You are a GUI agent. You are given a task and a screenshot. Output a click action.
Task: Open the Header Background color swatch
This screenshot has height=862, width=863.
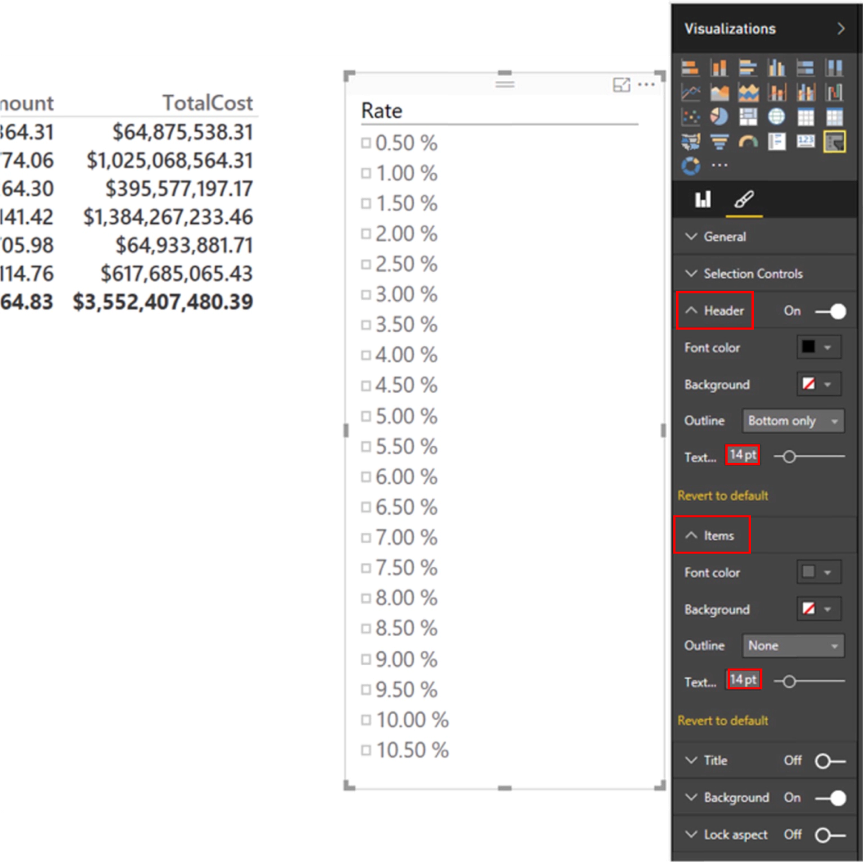(x=819, y=384)
